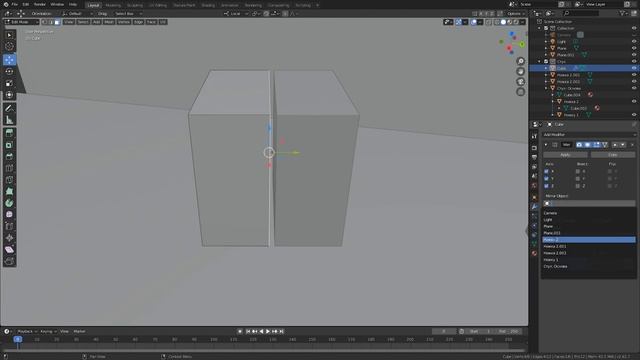Open the Add Modifier dropdown
Screen dimensions: 640x360
click(x=589, y=134)
